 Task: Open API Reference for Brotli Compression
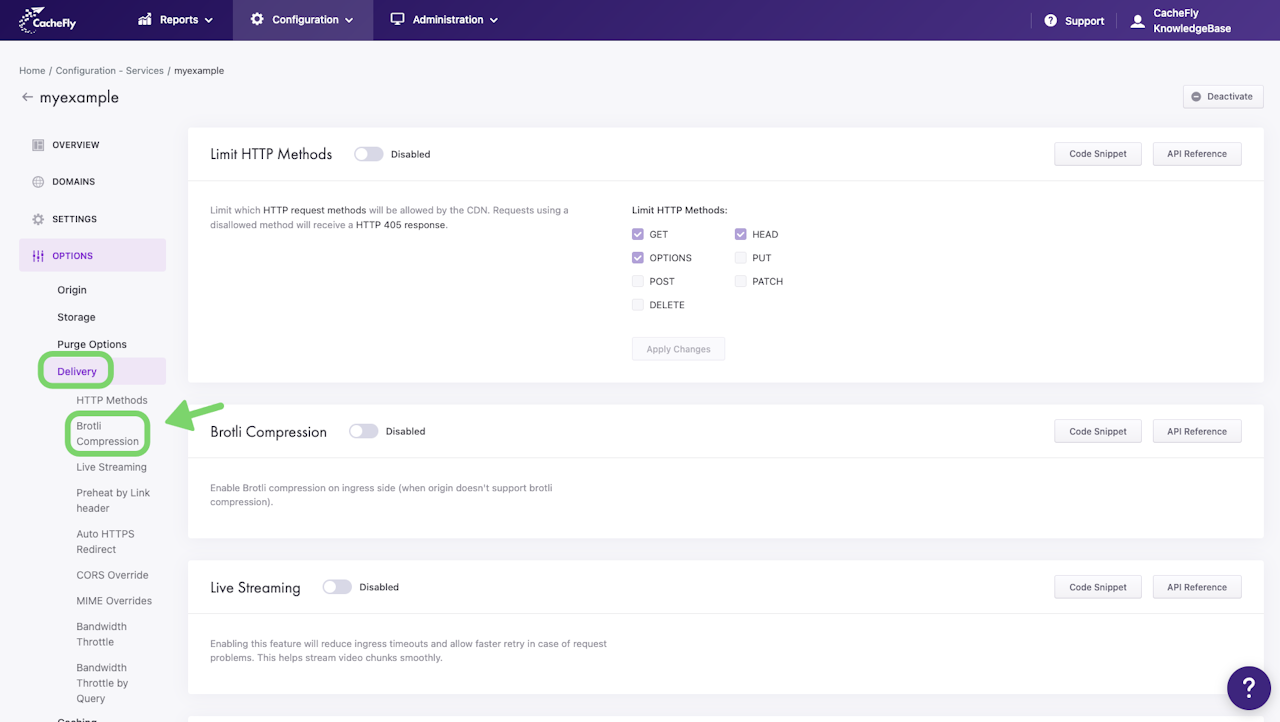[1197, 432]
